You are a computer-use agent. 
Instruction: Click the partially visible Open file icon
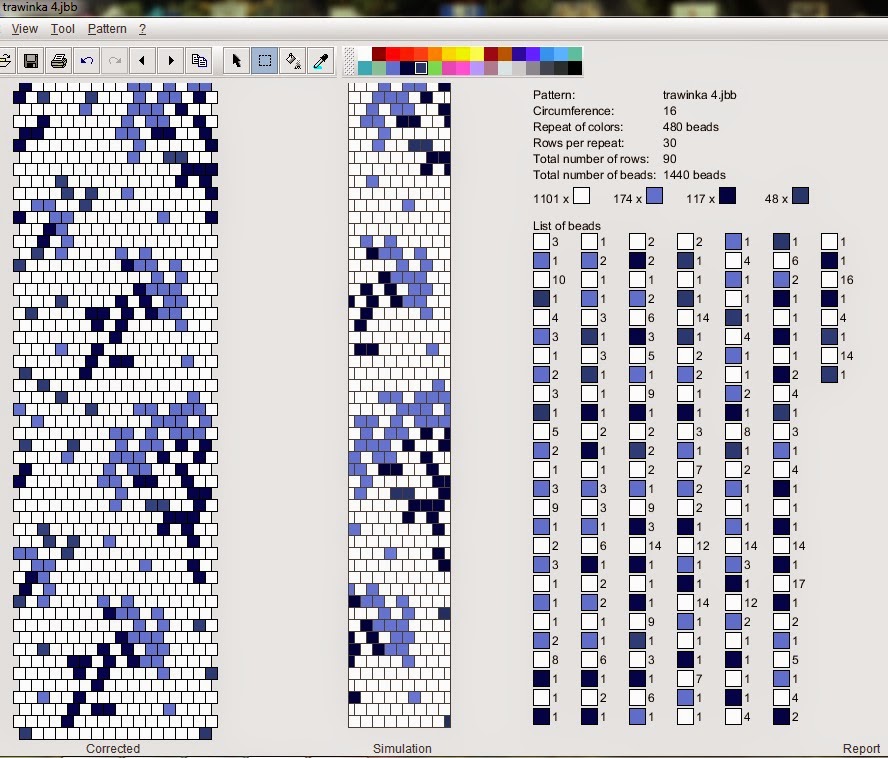[6, 61]
